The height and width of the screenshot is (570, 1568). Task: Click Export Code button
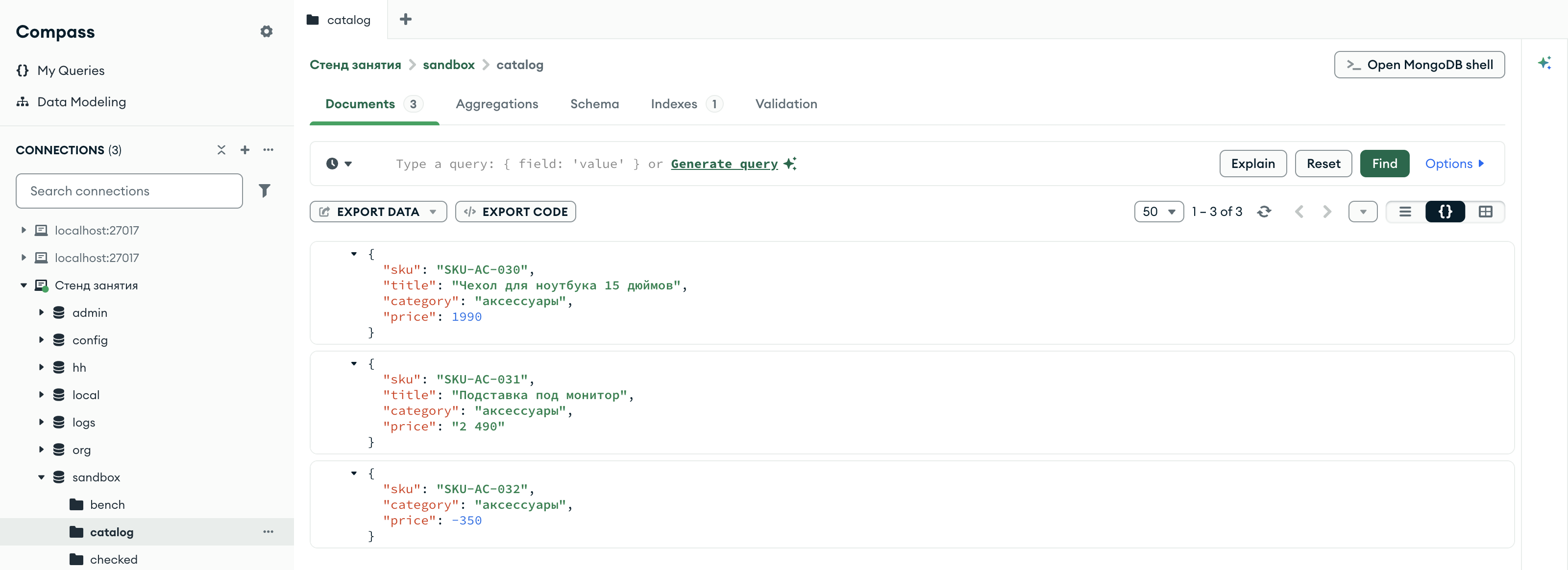pos(515,212)
